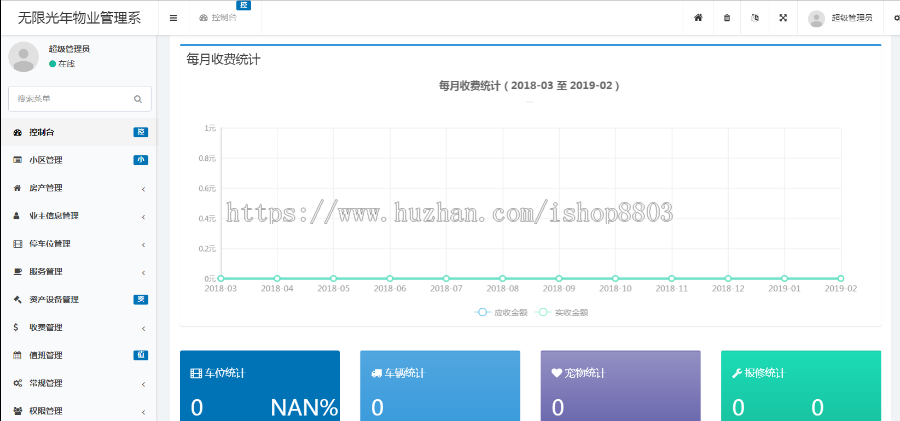The height and width of the screenshot is (421, 900).
Task: Click the 车位统计 card title
Action: click(x=225, y=373)
